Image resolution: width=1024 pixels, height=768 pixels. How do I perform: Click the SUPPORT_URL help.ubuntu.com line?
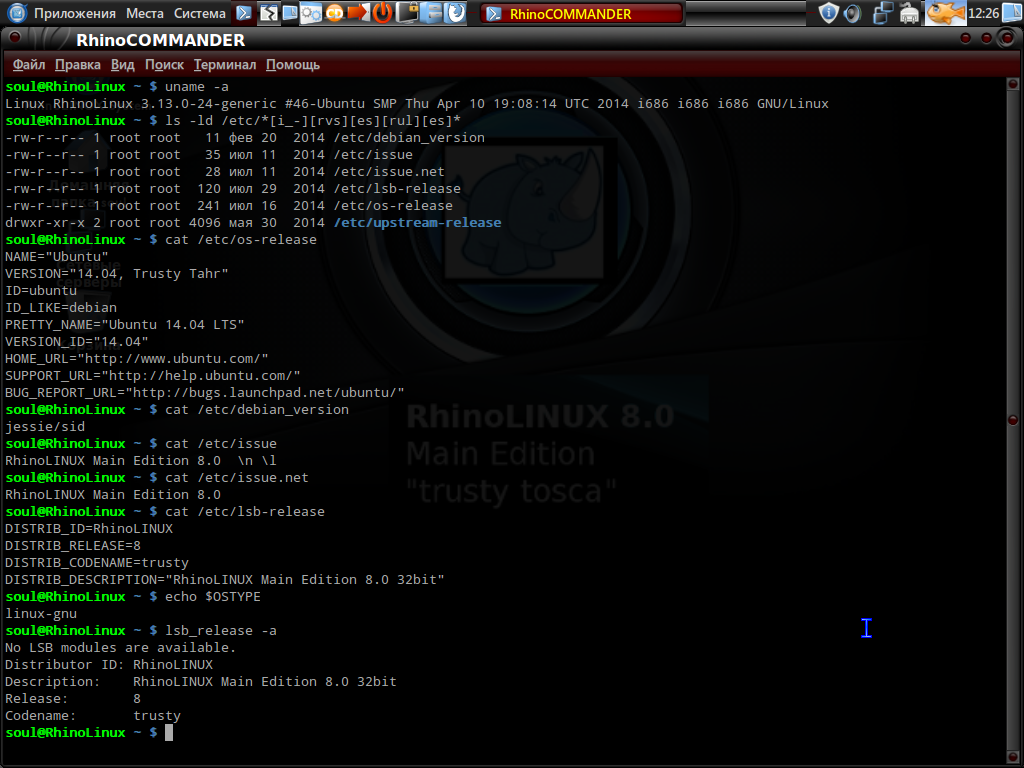point(152,376)
